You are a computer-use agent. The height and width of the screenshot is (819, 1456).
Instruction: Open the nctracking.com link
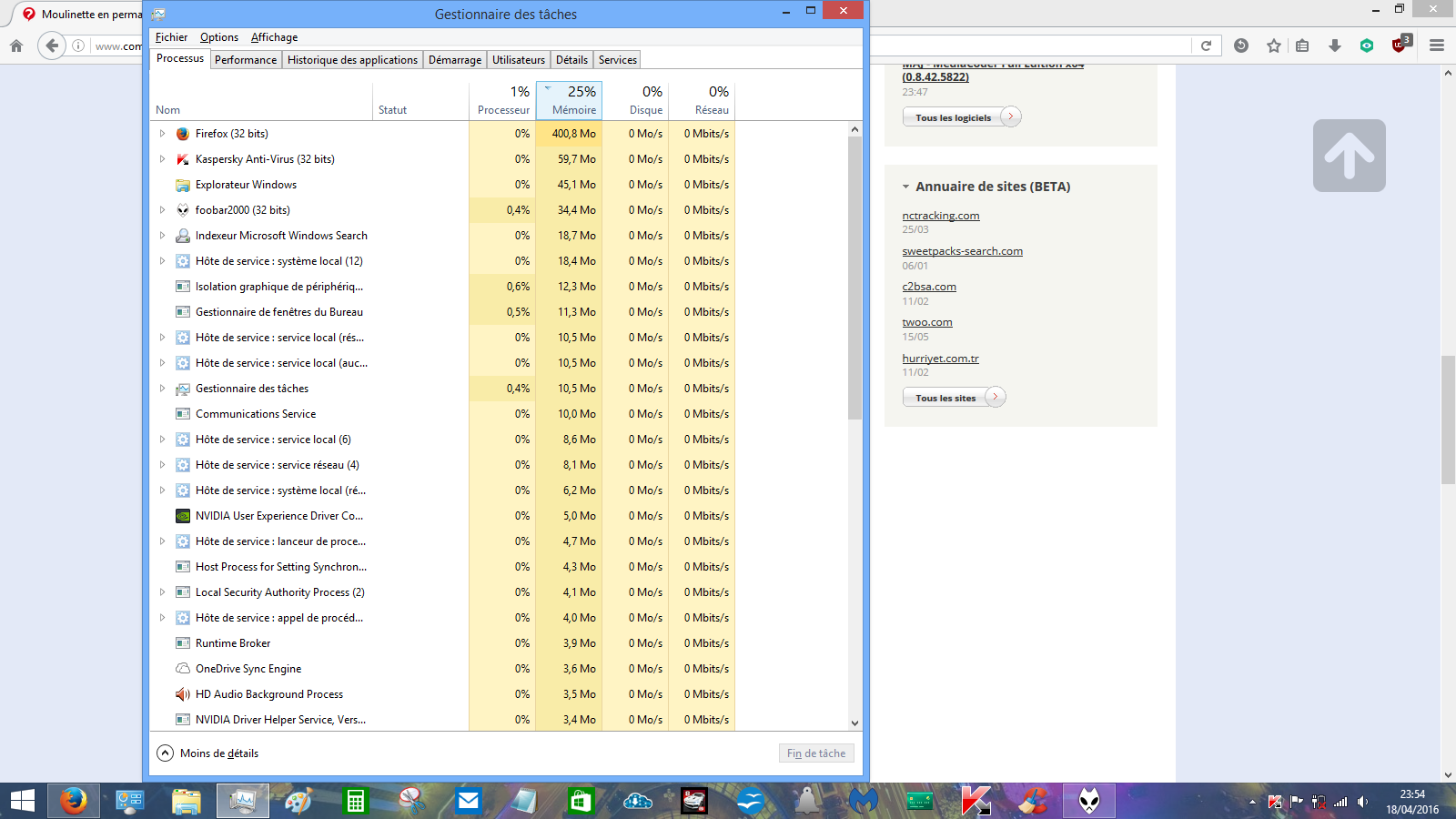click(x=940, y=216)
